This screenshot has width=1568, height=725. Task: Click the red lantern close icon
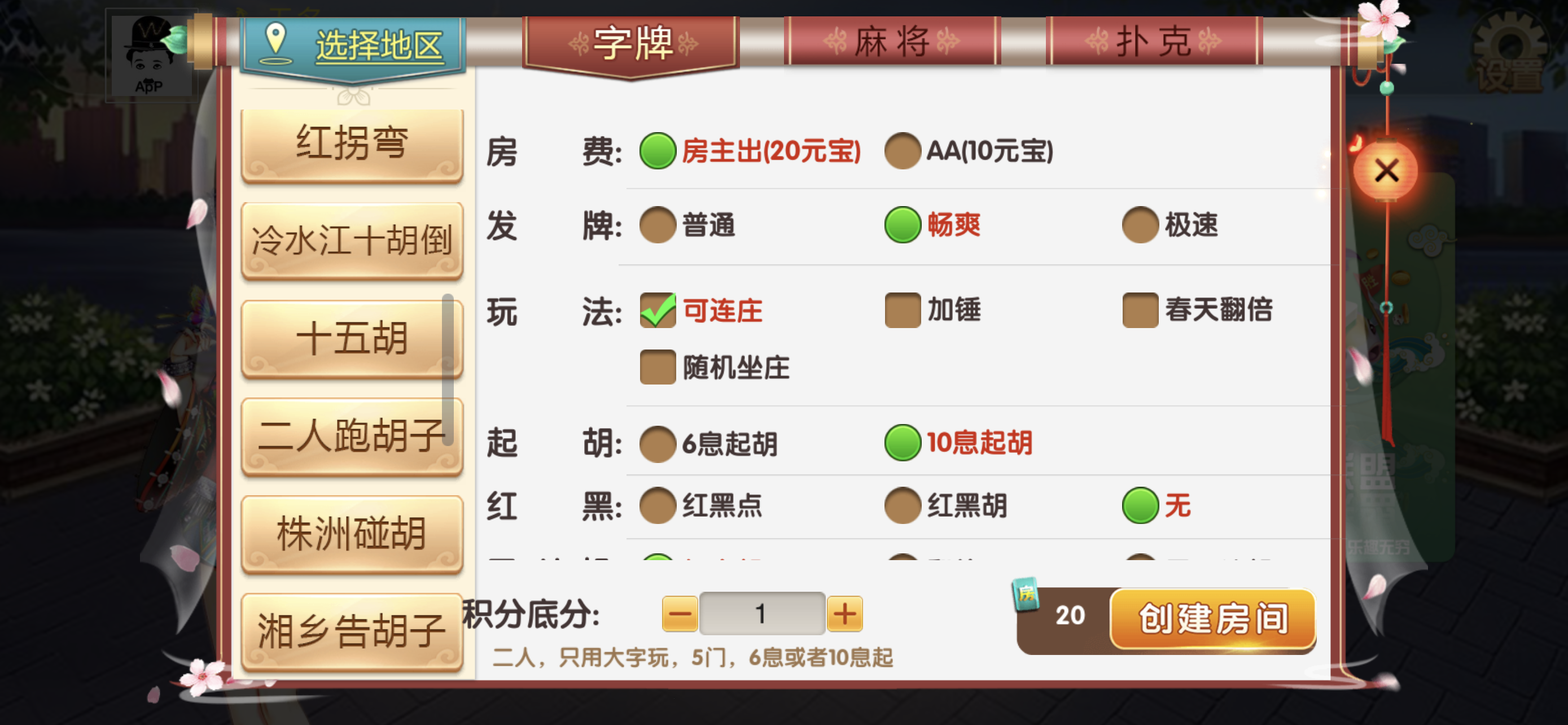click(1386, 171)
